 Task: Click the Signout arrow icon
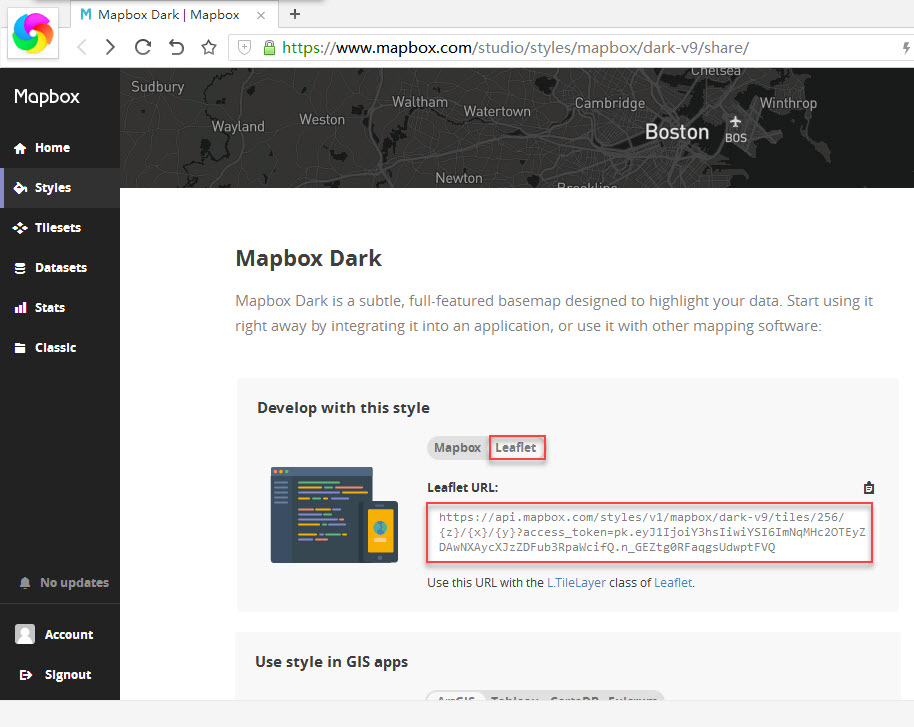(x=26, y=675)
